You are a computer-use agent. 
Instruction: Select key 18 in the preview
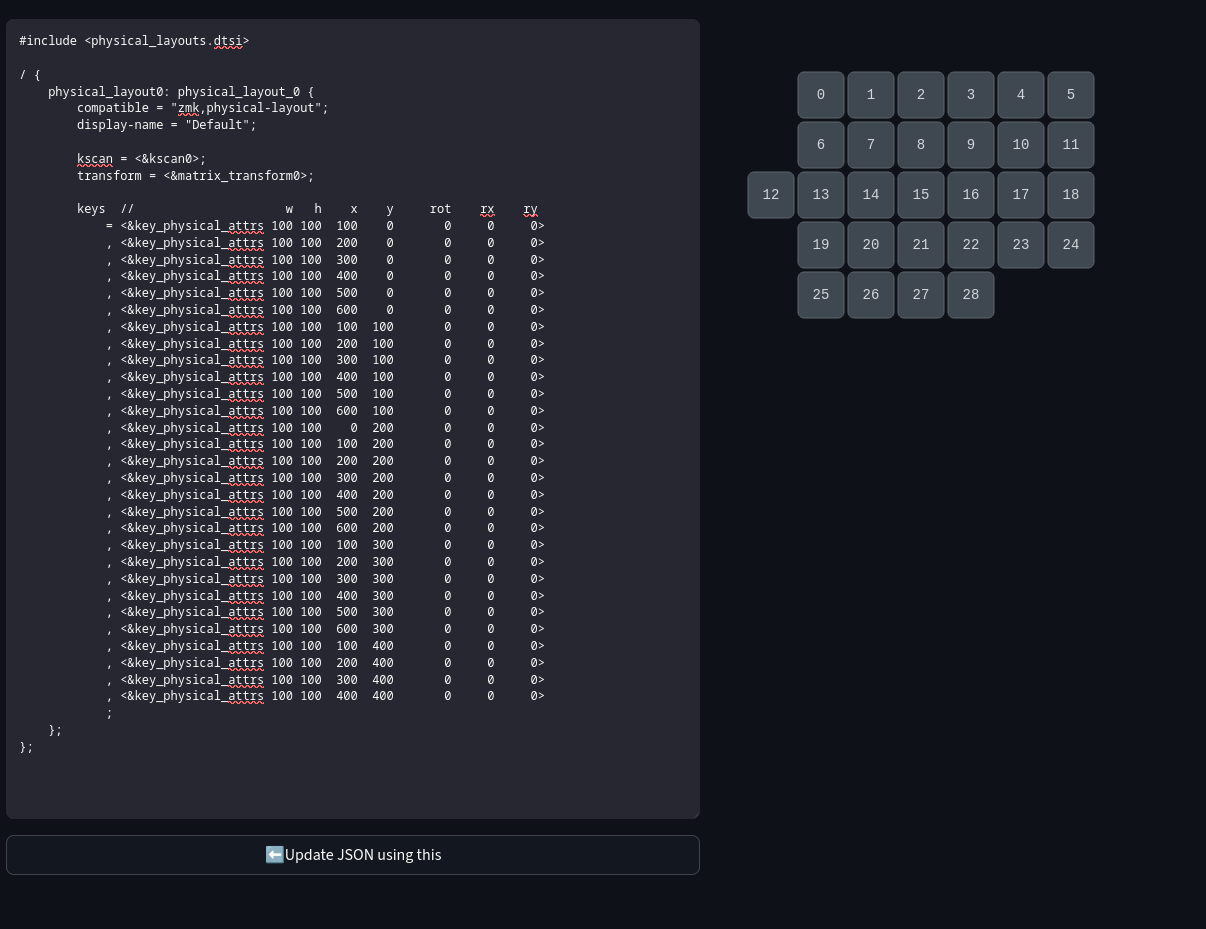coord(1071,195)
